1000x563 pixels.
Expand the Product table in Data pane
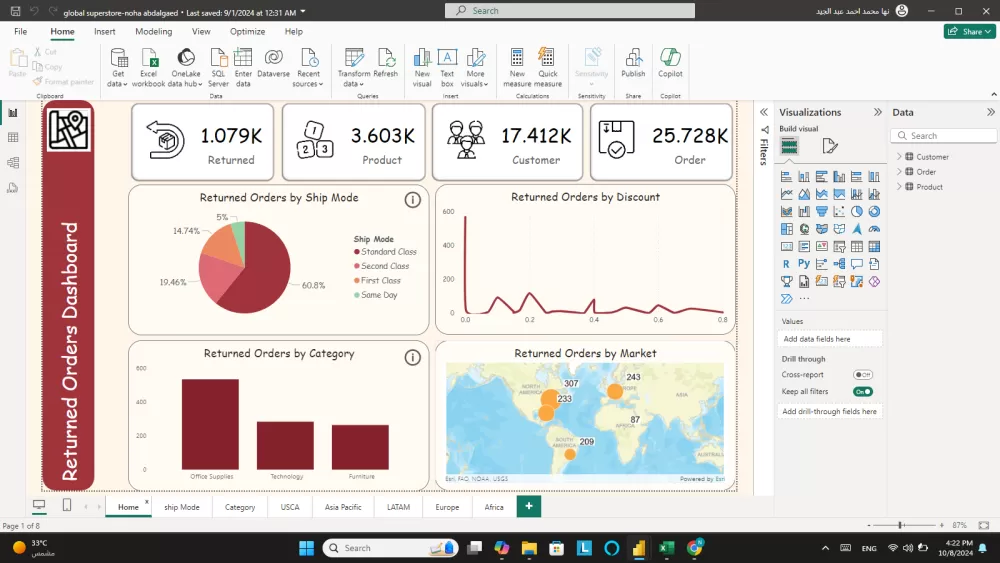coord(899,187)
